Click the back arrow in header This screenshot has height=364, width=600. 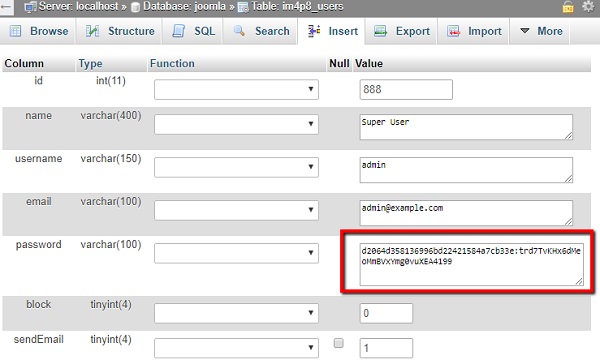pos(6,7)
